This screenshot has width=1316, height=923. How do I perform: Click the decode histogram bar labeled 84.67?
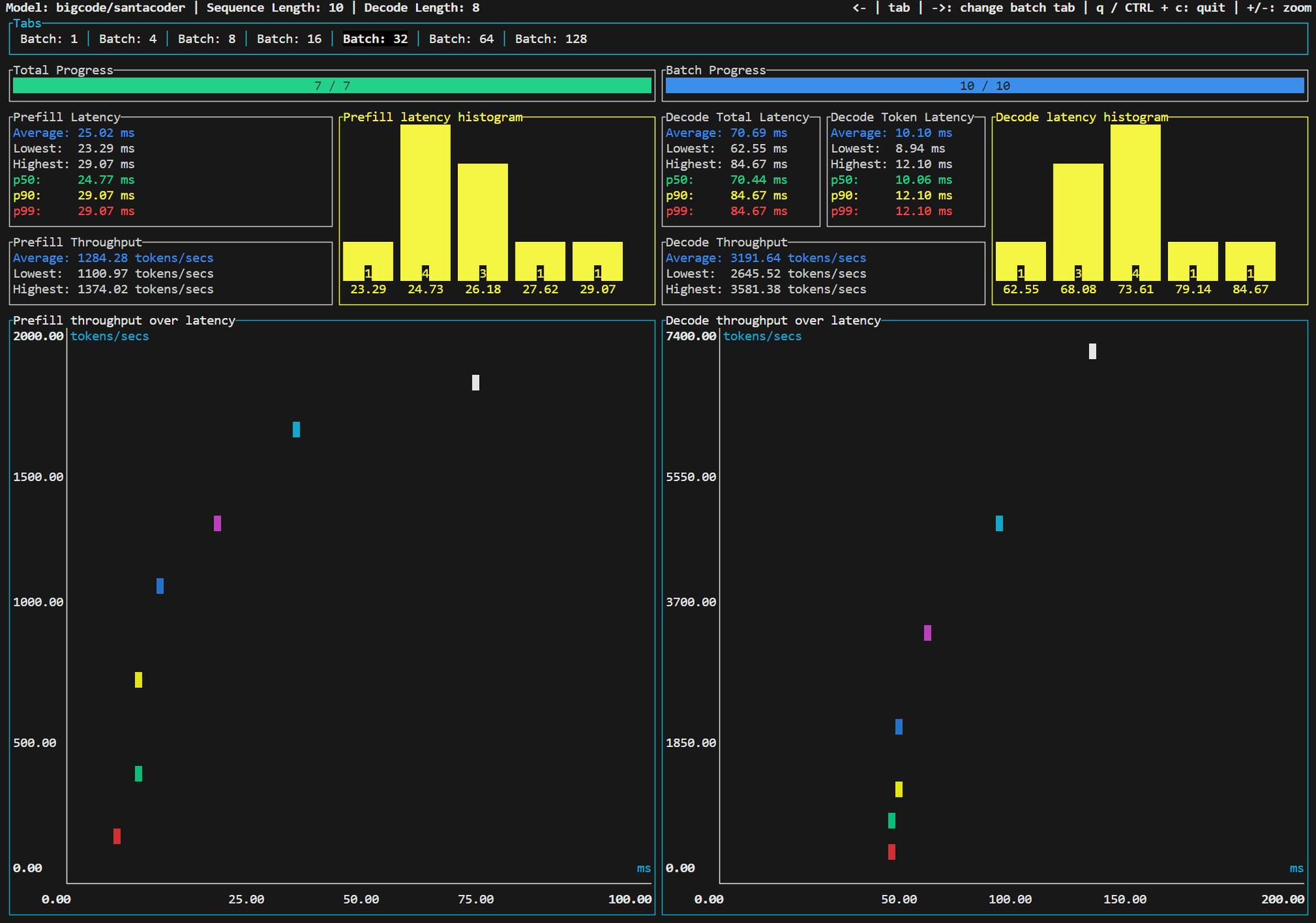coord(1250,261)
